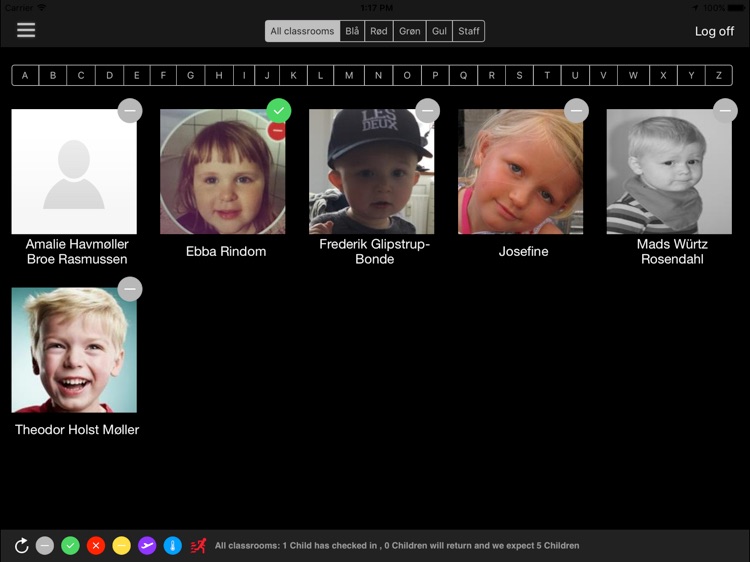Image resolution: width=750 pixels, height=562 pixels.
Task: Filter names by letter F
Action: pyautogui.click(x=163, y=76)
